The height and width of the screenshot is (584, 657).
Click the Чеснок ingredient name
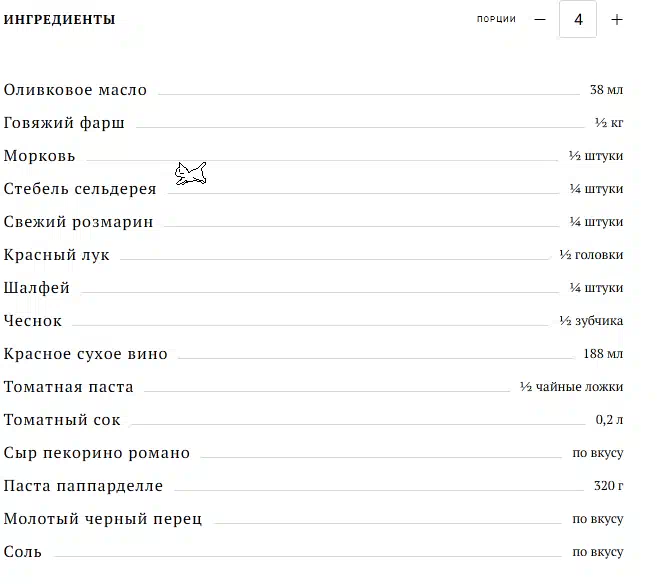[33, 321]
